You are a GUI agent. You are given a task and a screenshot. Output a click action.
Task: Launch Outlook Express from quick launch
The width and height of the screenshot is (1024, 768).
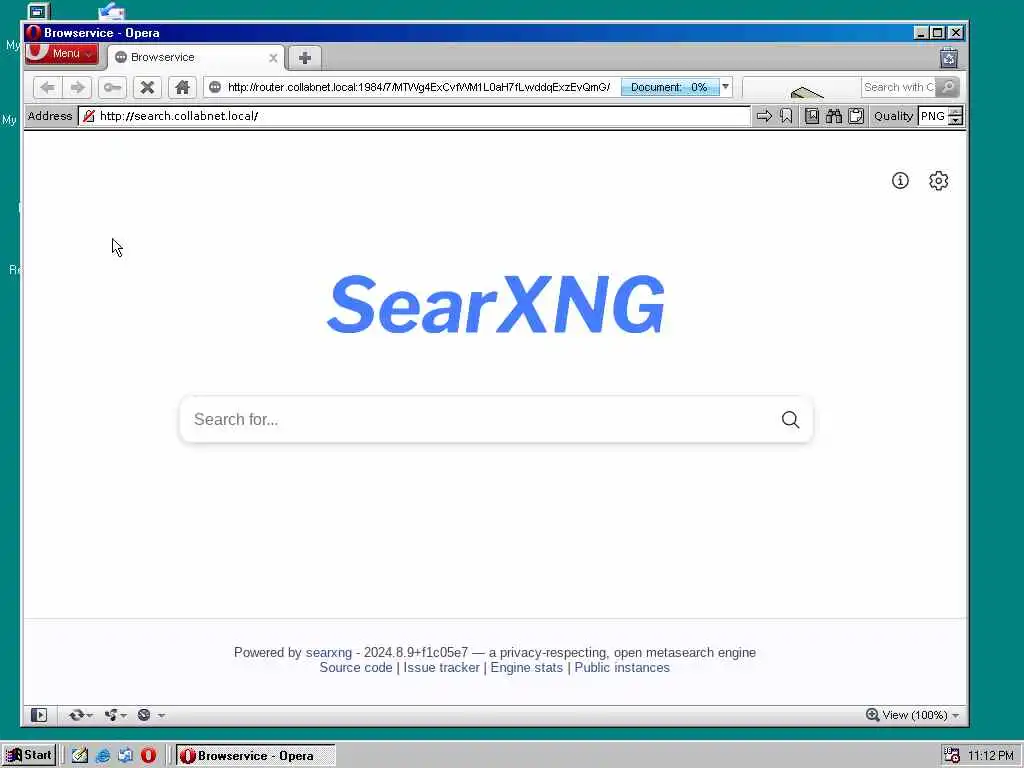click(125, 756)
